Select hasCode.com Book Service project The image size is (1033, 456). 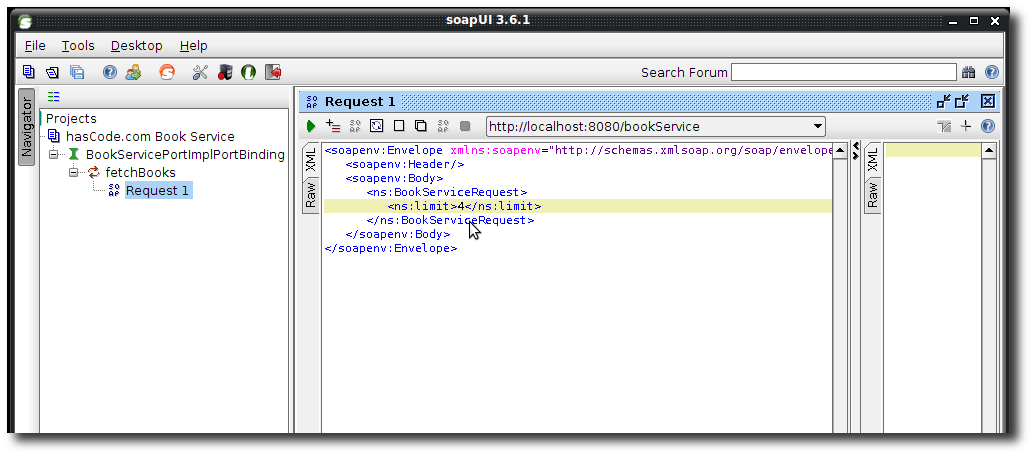pyautogui.click(x=150, y=136)
